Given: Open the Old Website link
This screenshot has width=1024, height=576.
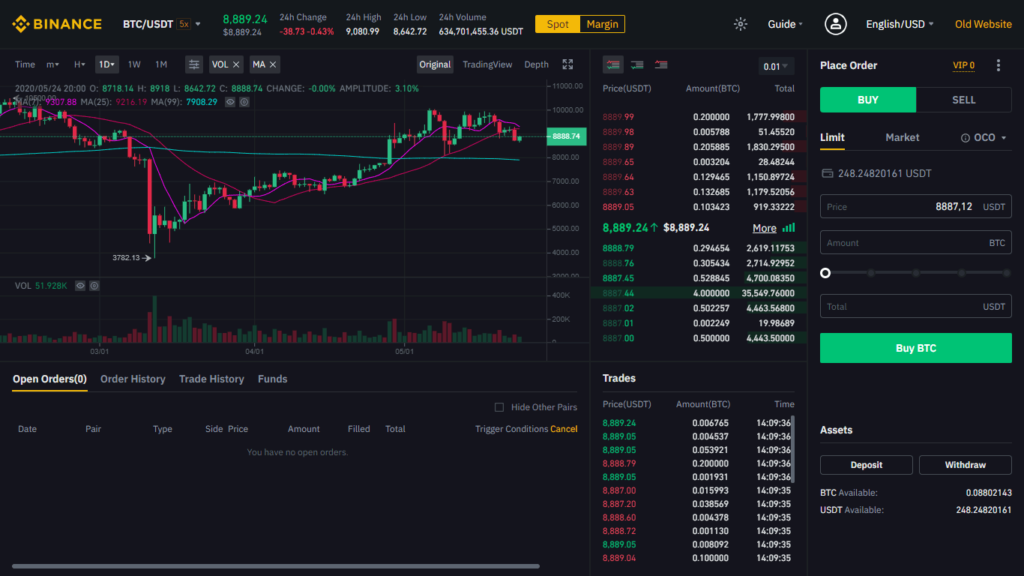Looking at the screenshot, I should [x=983, y=24].
